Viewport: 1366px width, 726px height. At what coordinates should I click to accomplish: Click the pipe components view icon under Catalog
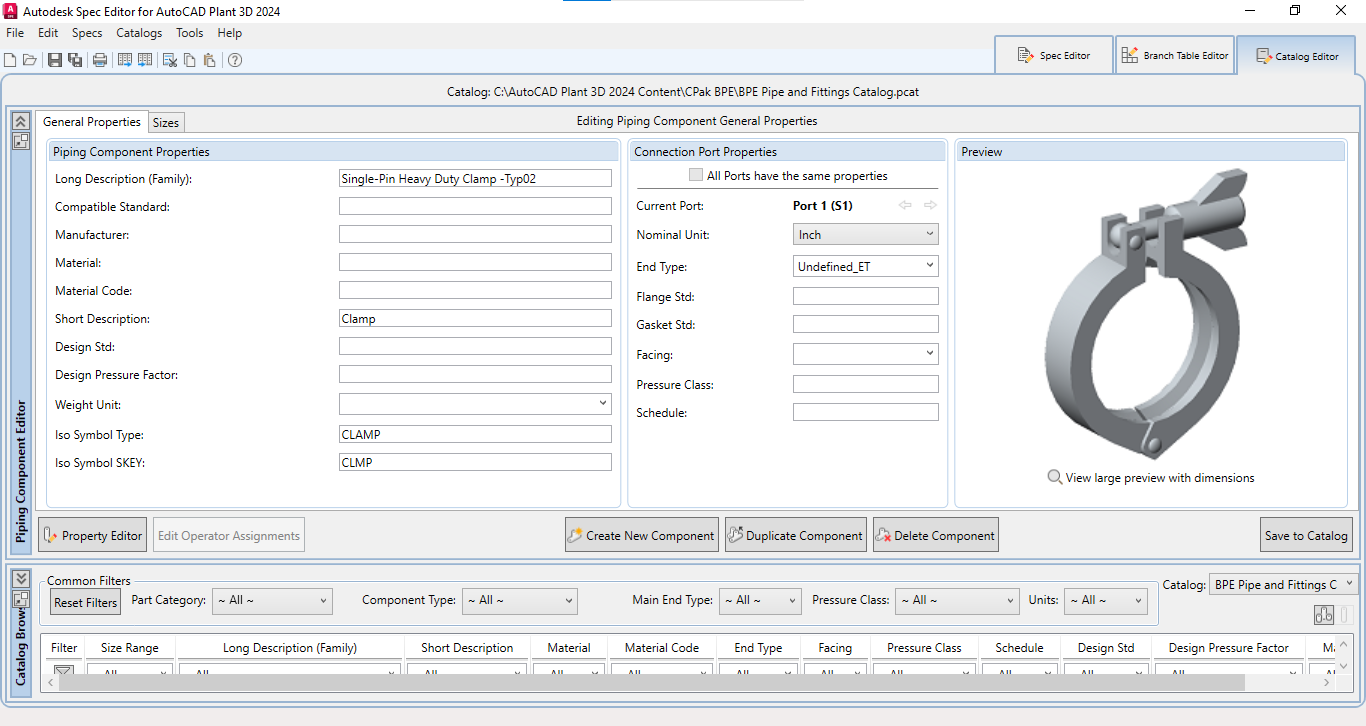click(1325, 615)
